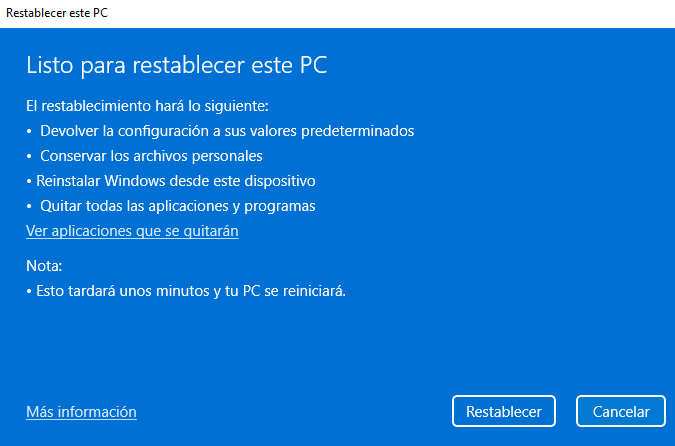Click the 'Listo para restablecer este PC' heading

176,66
